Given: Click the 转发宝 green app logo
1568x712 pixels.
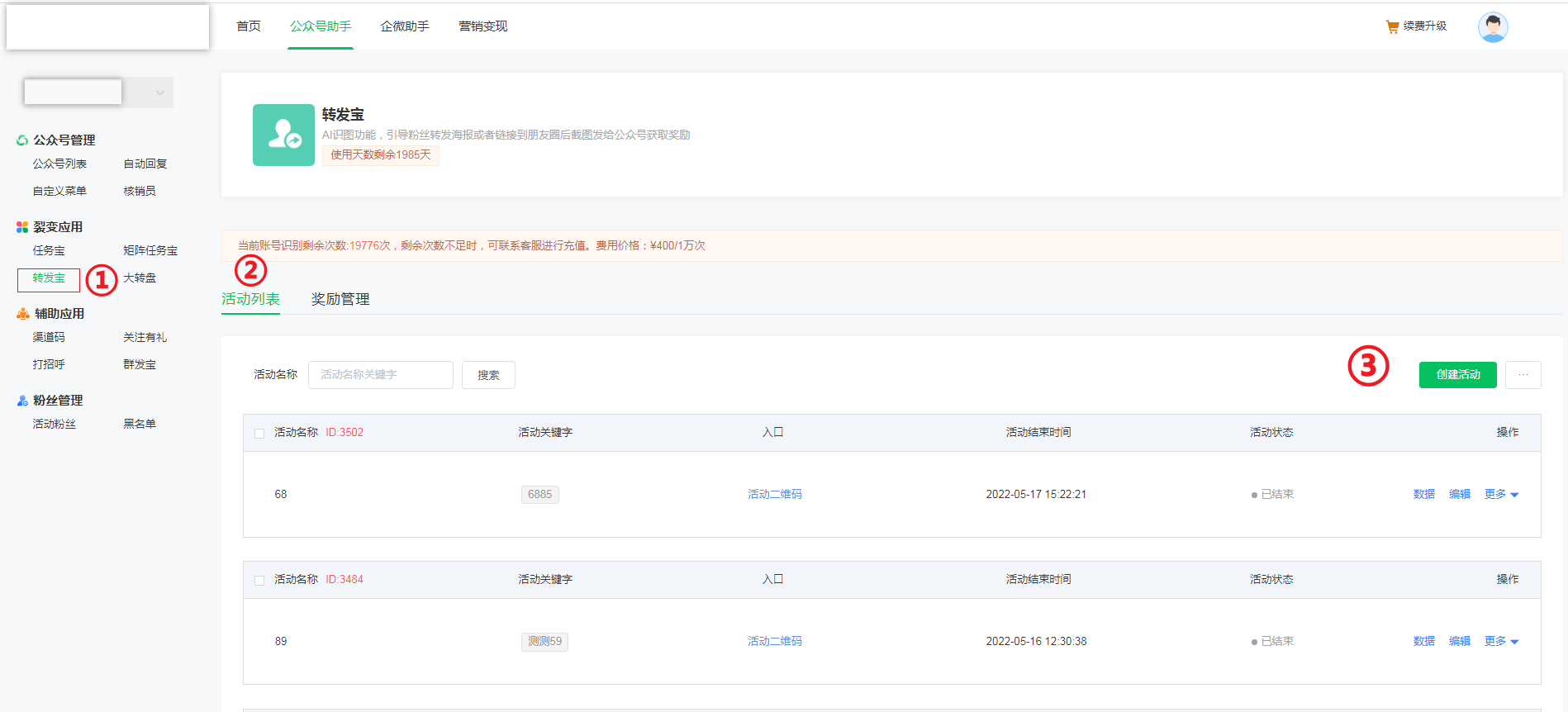Looking at the screenshot, I should click(x=283, y=135).
